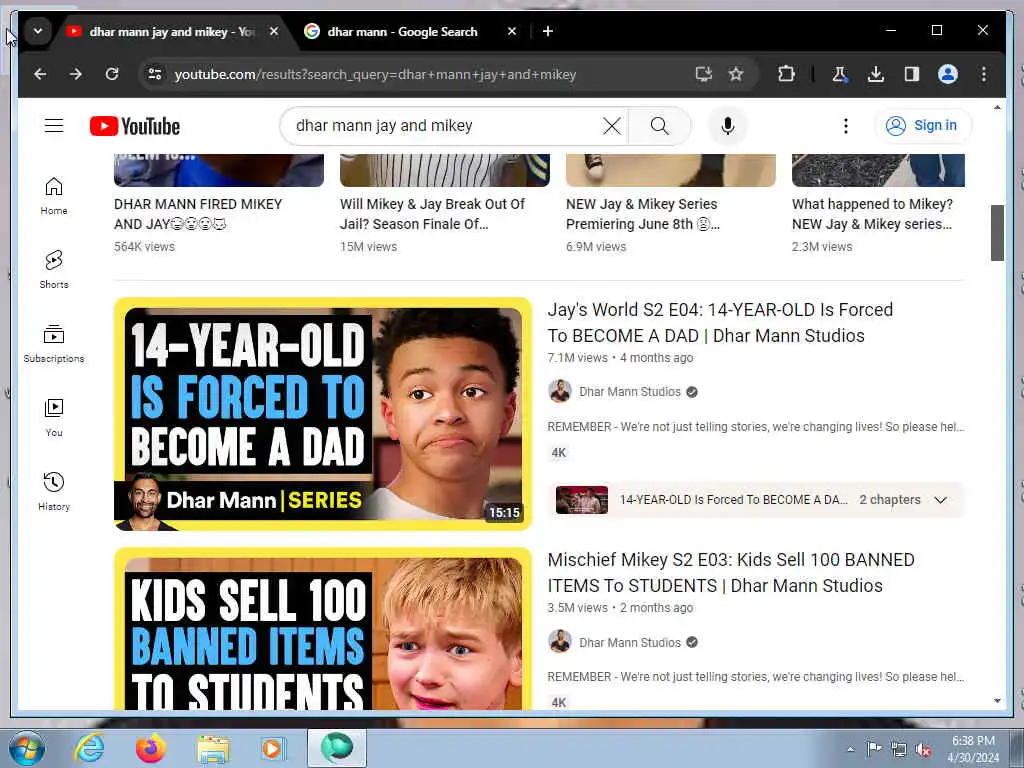Open the Windows Start button
Viewport: 1024px width, 768px height.
(x=27, y=748)
